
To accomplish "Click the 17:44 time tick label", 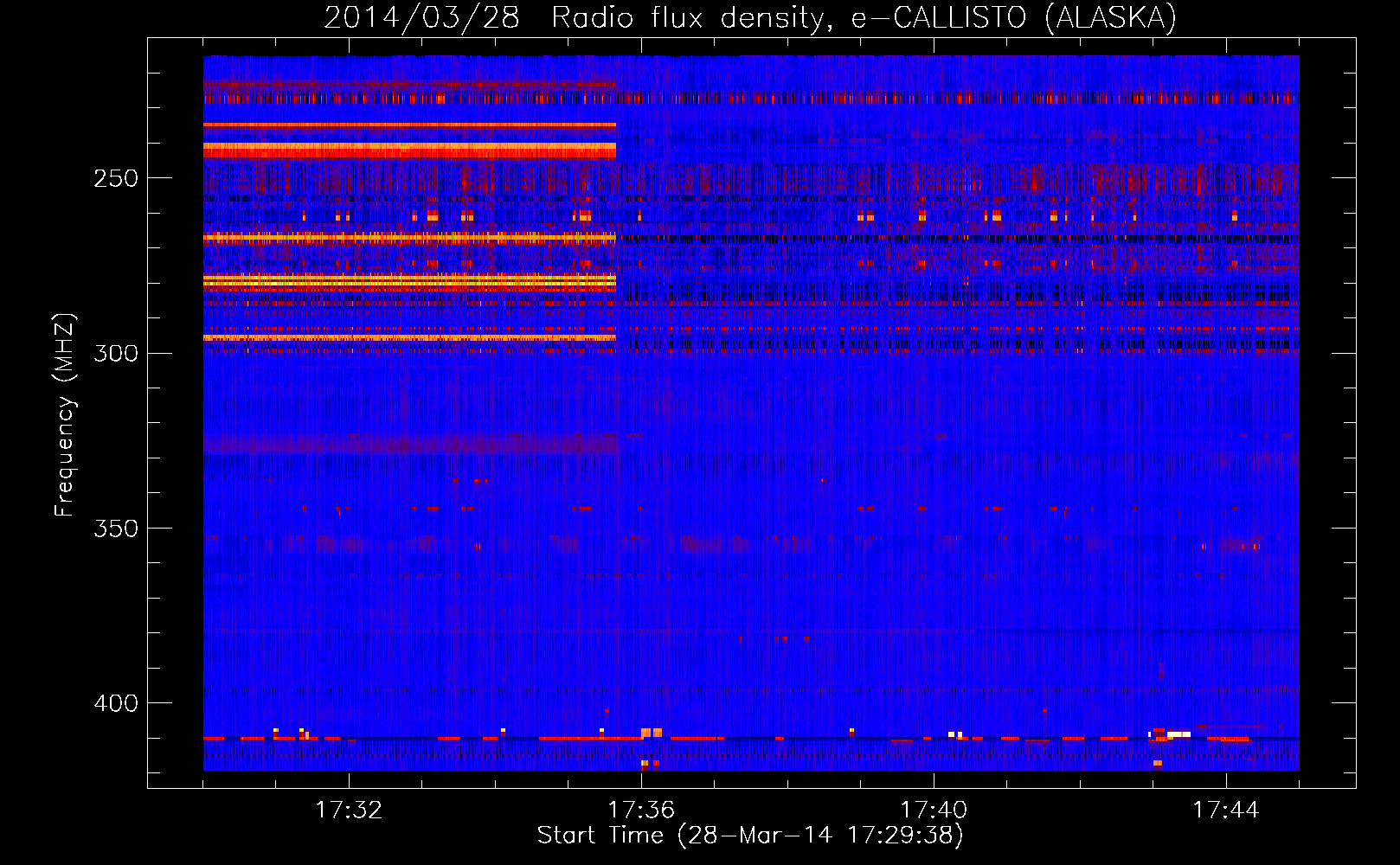I will pyautogui.click(x=1226, y=811).
